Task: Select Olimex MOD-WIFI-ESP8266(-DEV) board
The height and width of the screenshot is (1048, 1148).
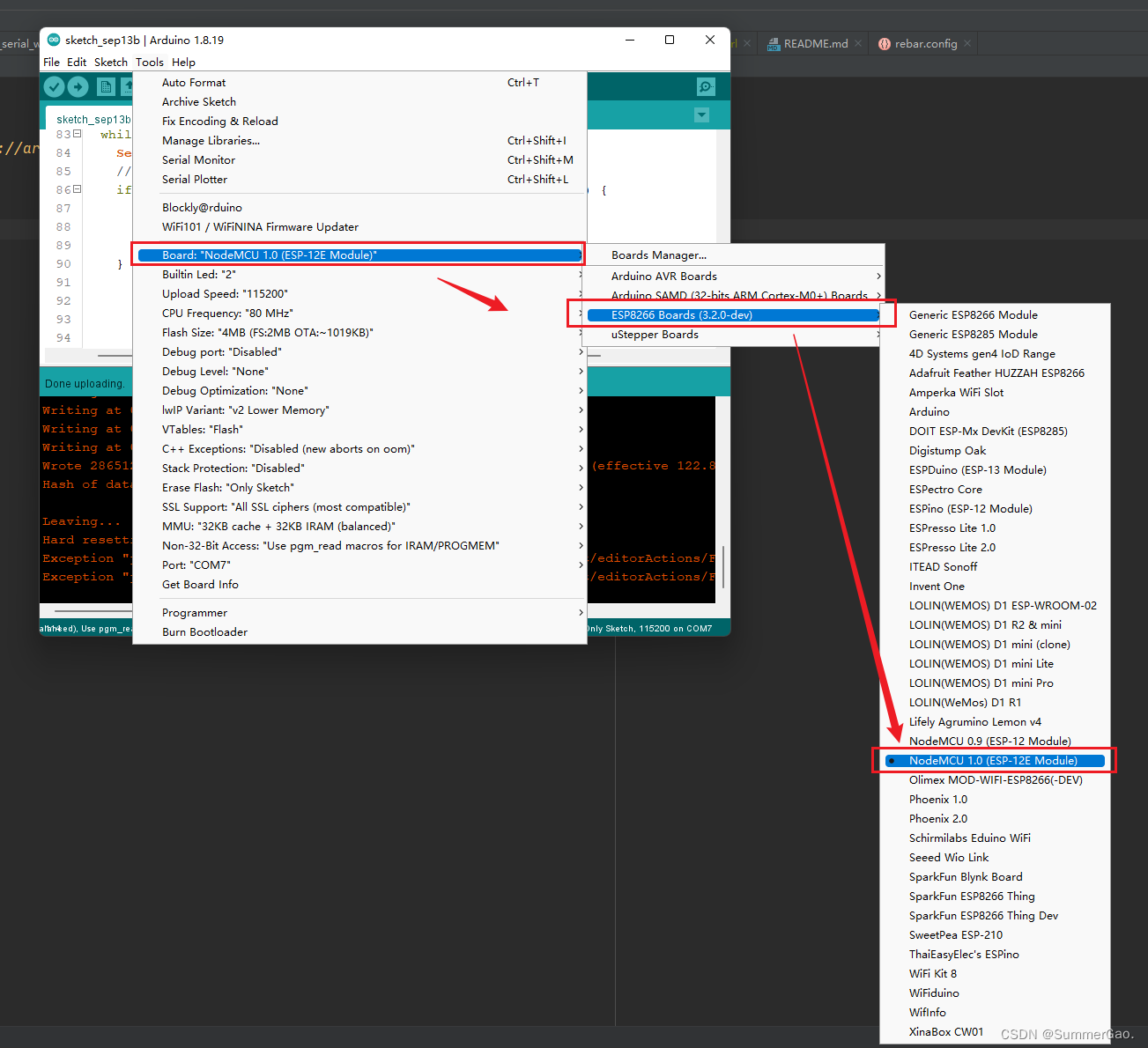Action: click(995, 780)
